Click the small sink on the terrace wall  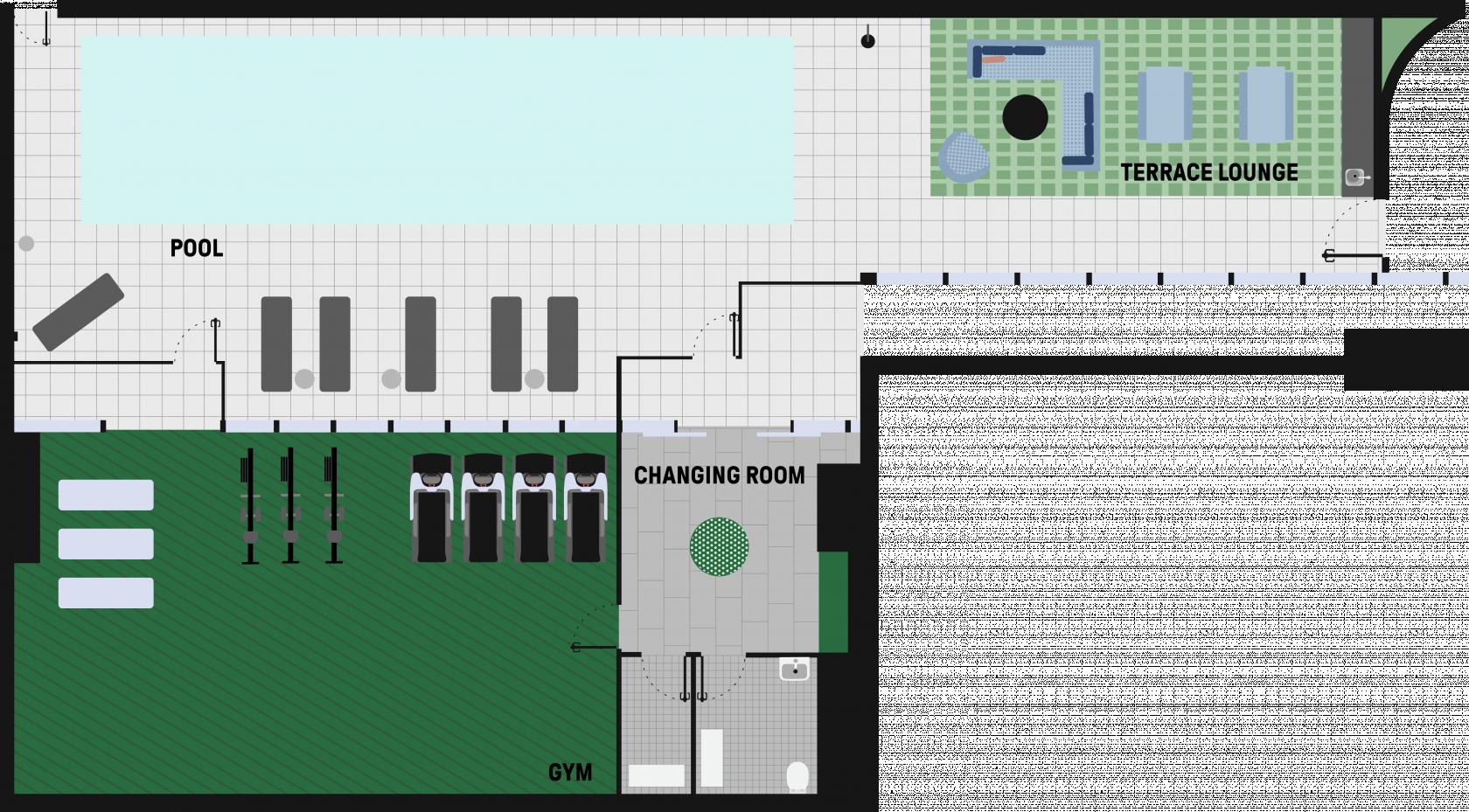click(x=1355, y=177)
